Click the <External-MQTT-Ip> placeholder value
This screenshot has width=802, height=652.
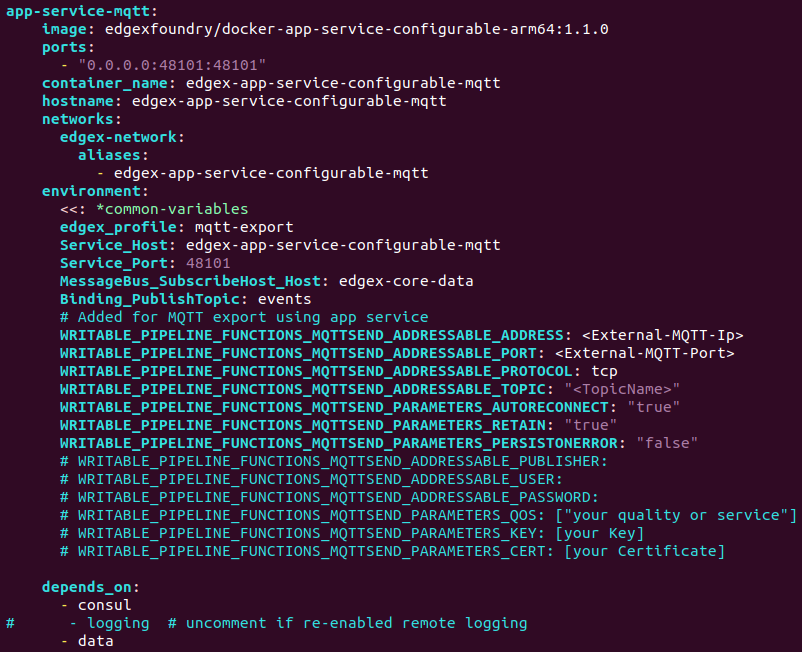(662, 335)
